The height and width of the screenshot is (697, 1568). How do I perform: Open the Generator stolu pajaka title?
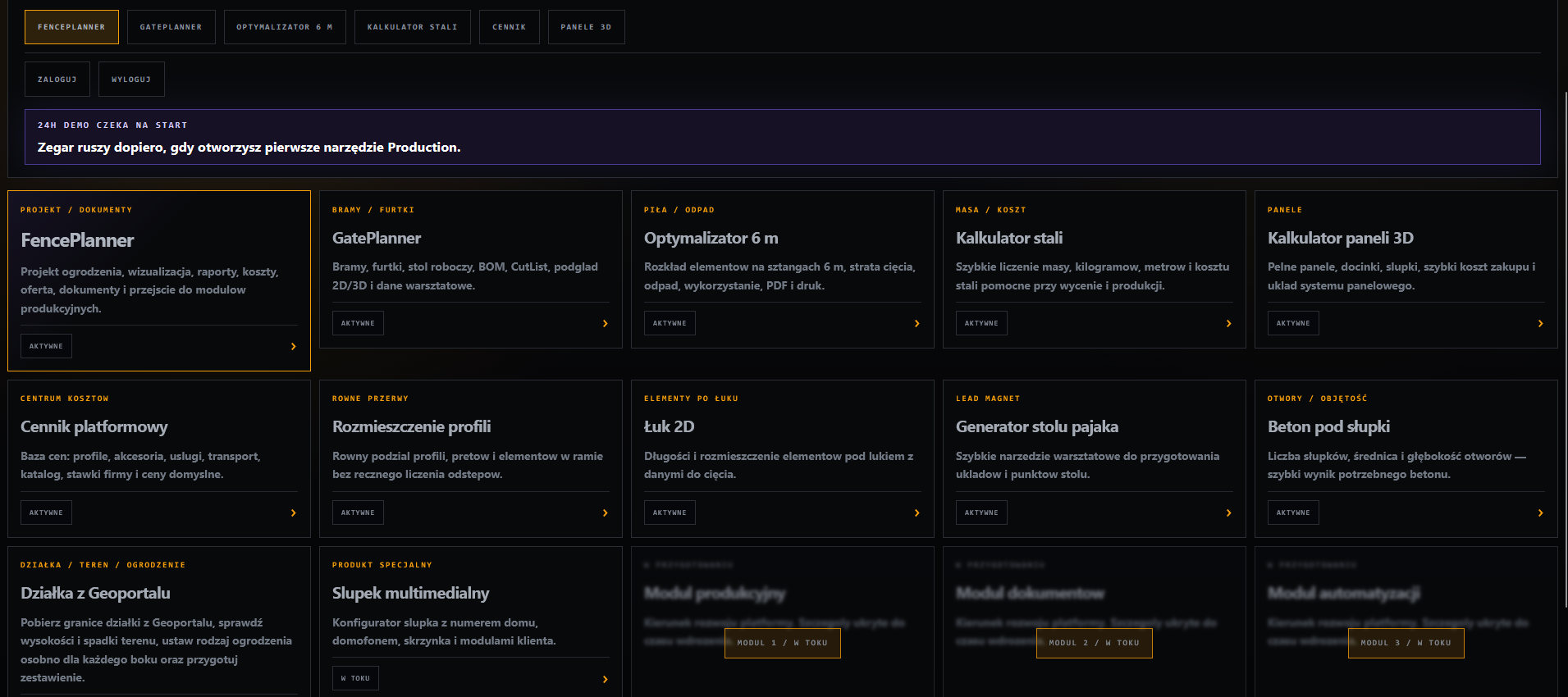(1037, 426)
